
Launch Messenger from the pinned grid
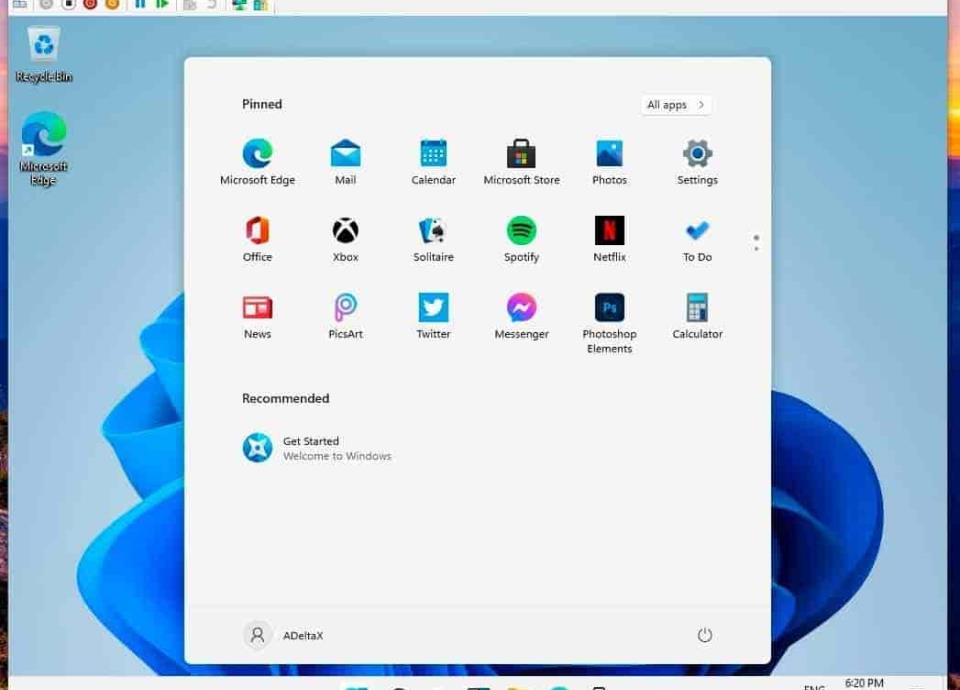(521, 308)
